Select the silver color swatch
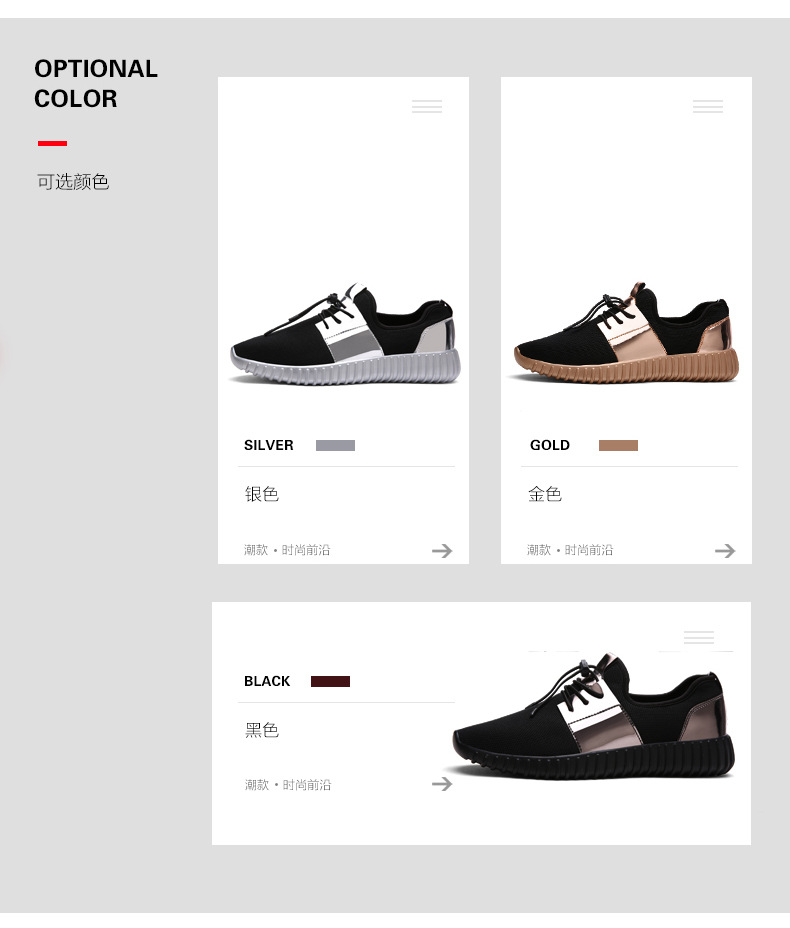This screenshot has width=790, height=928. point(336,446)
